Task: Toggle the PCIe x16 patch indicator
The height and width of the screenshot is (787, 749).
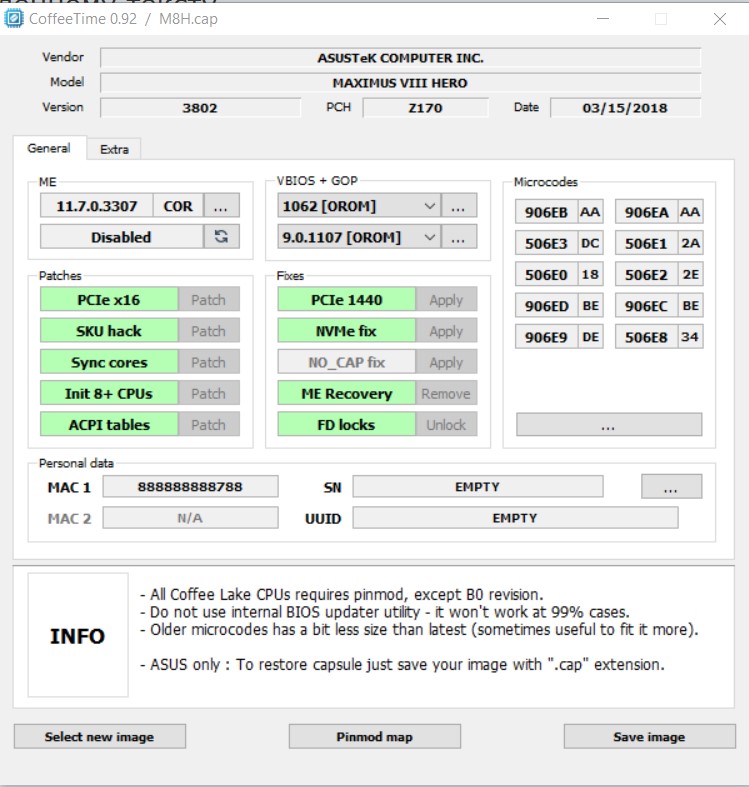Action: [x=109, y=300]
